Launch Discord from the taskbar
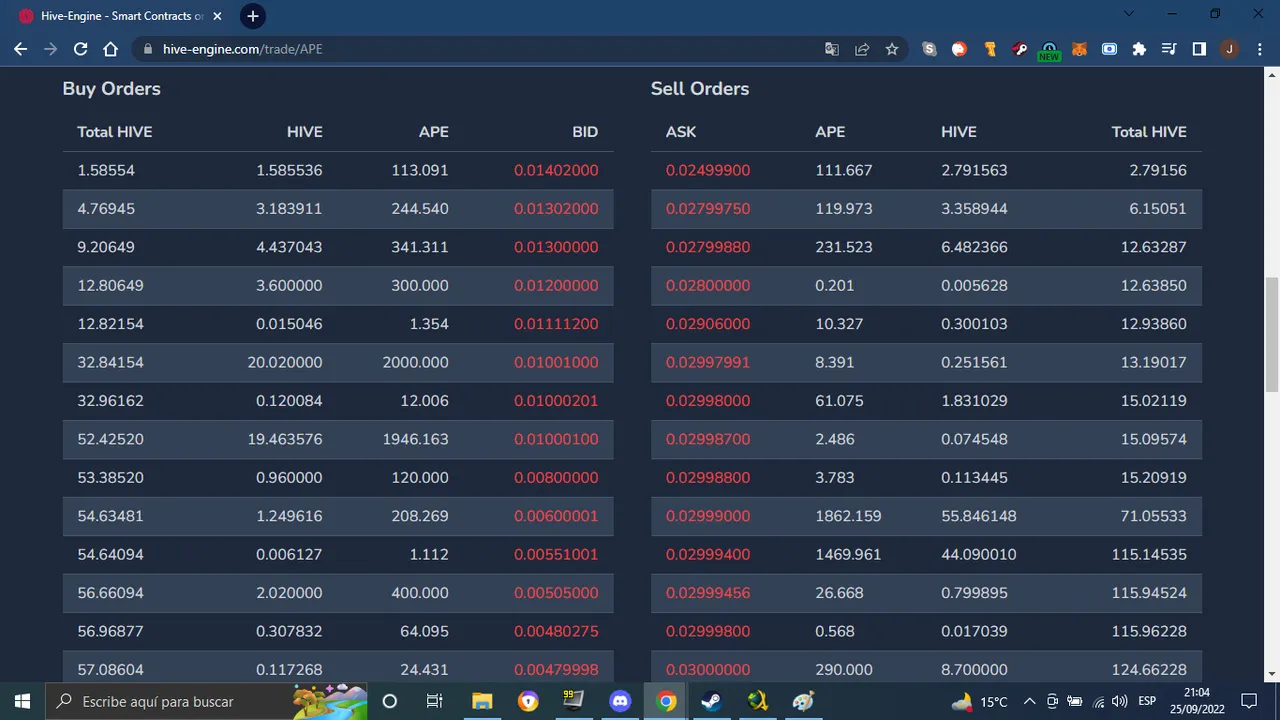 point(620,701)
